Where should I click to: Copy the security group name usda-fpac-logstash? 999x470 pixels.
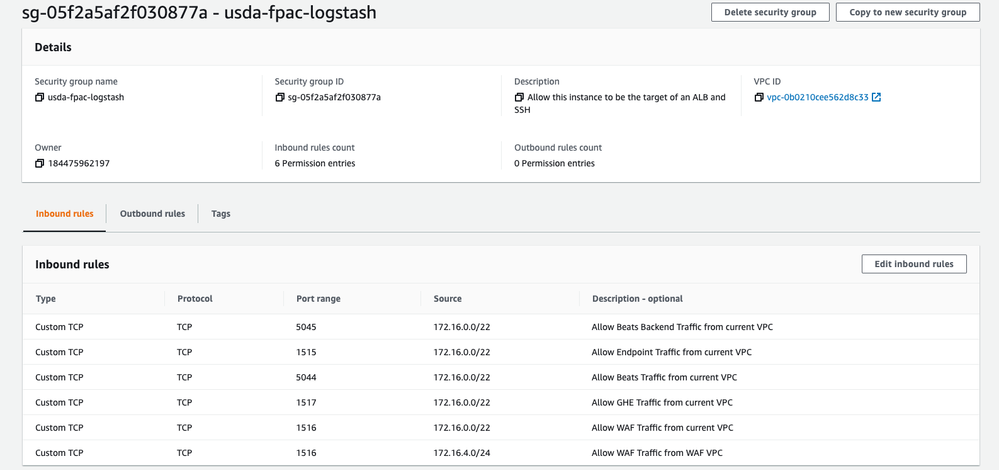click(40, 98)
